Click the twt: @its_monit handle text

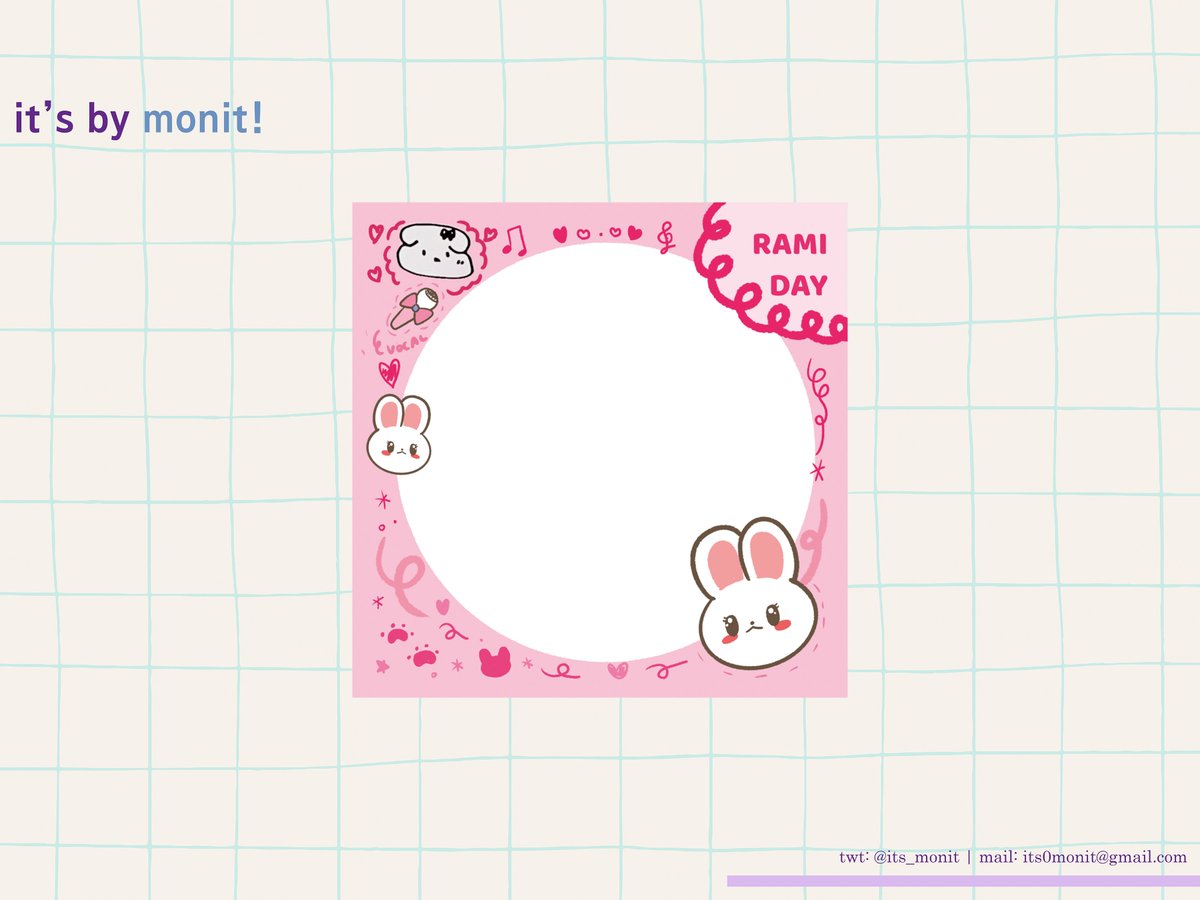click(x=899, y=857)
